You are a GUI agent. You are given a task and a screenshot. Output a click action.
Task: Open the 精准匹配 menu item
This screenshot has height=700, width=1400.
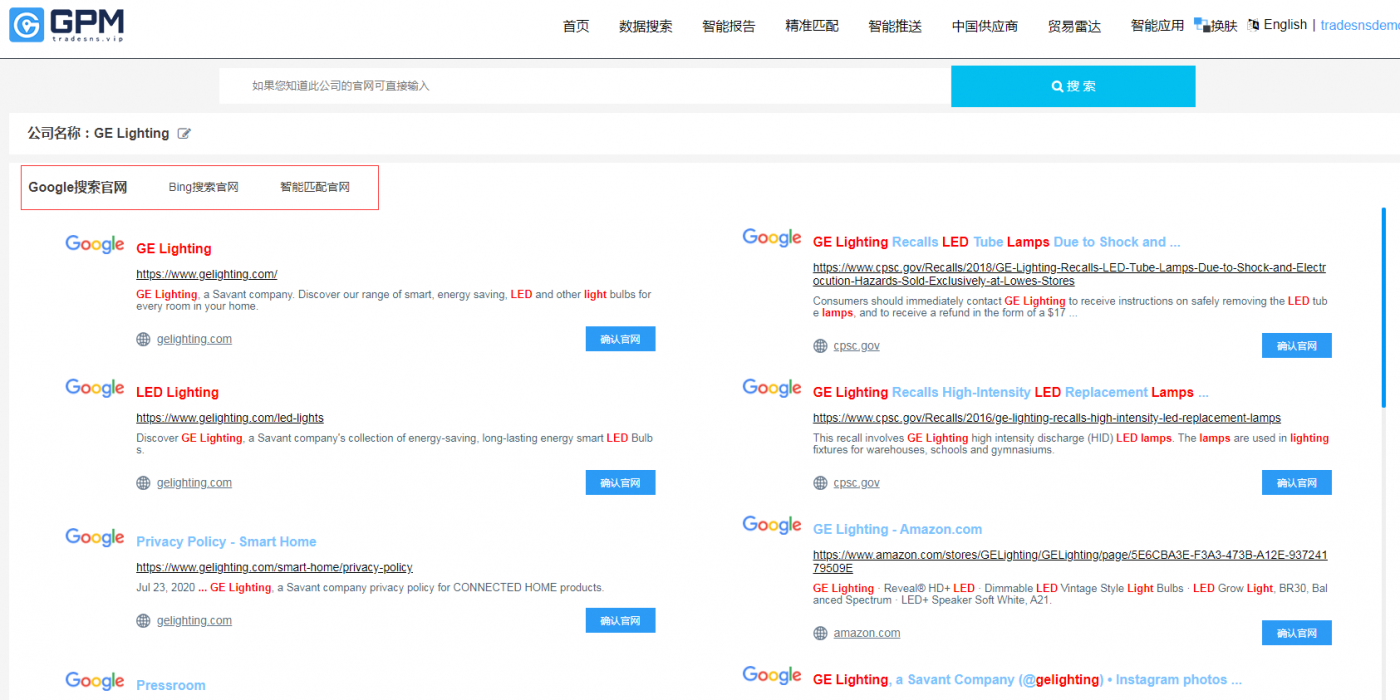coord(812,26)
